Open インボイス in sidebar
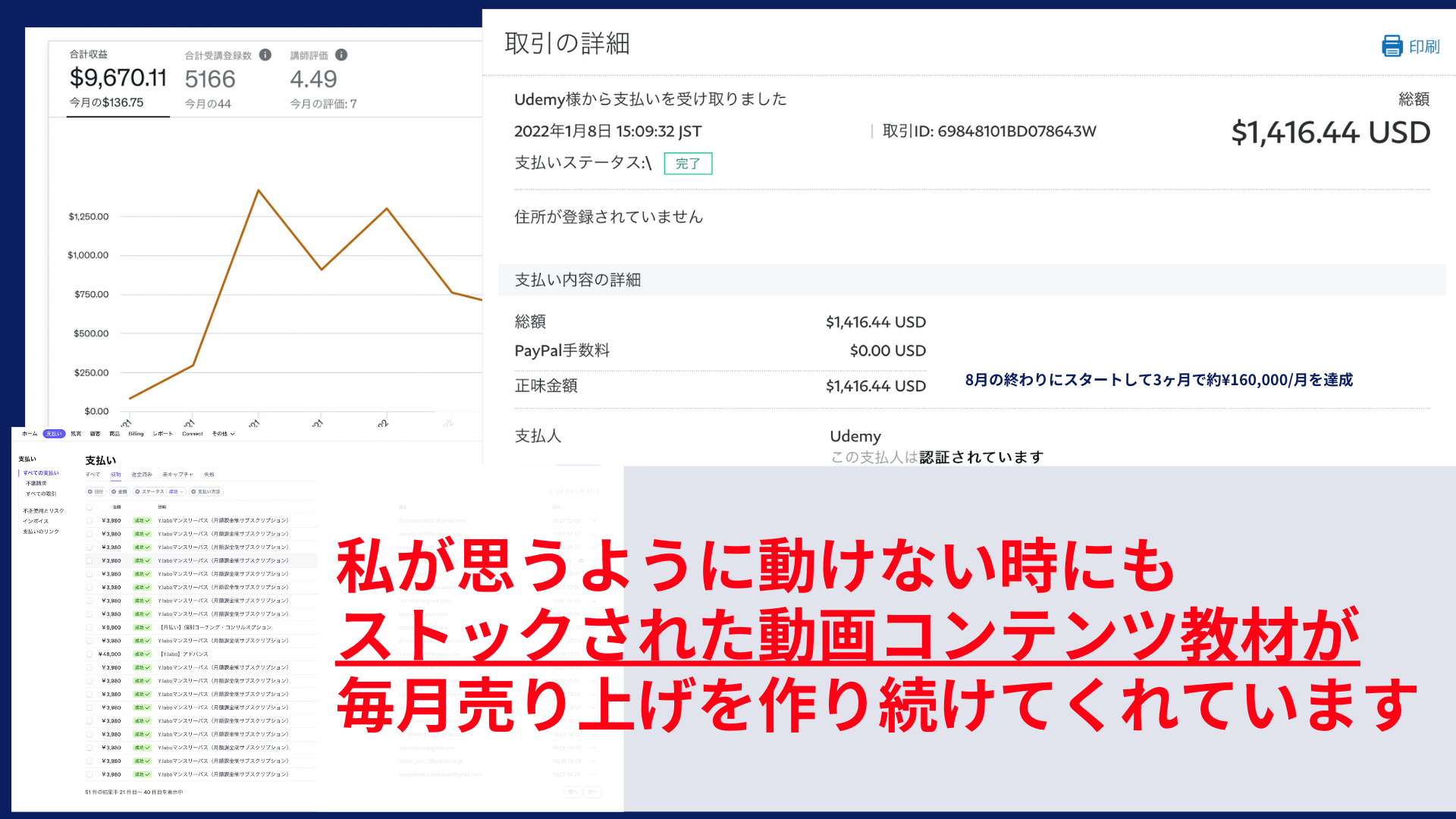The width and height of the screenshot is (1456, 819). click(36, 521)
